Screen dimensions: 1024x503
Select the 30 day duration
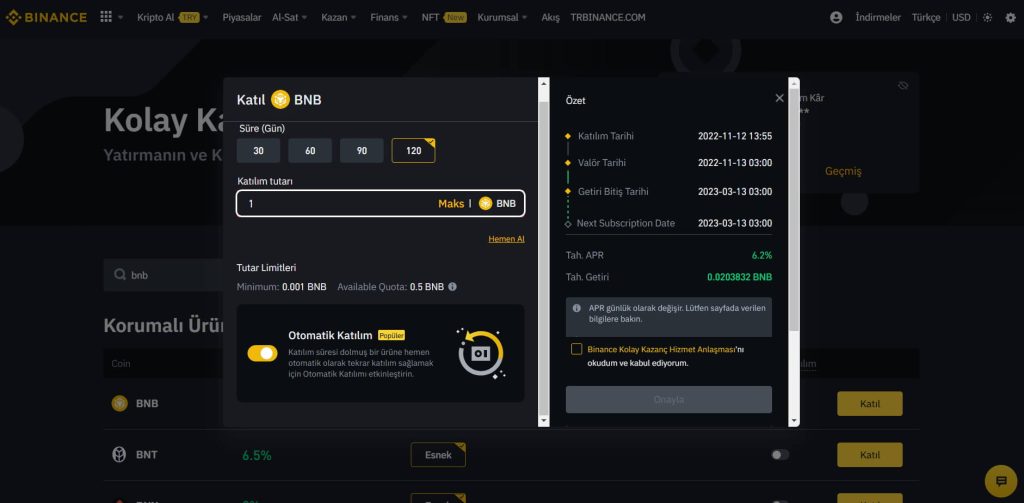point(259,150)
